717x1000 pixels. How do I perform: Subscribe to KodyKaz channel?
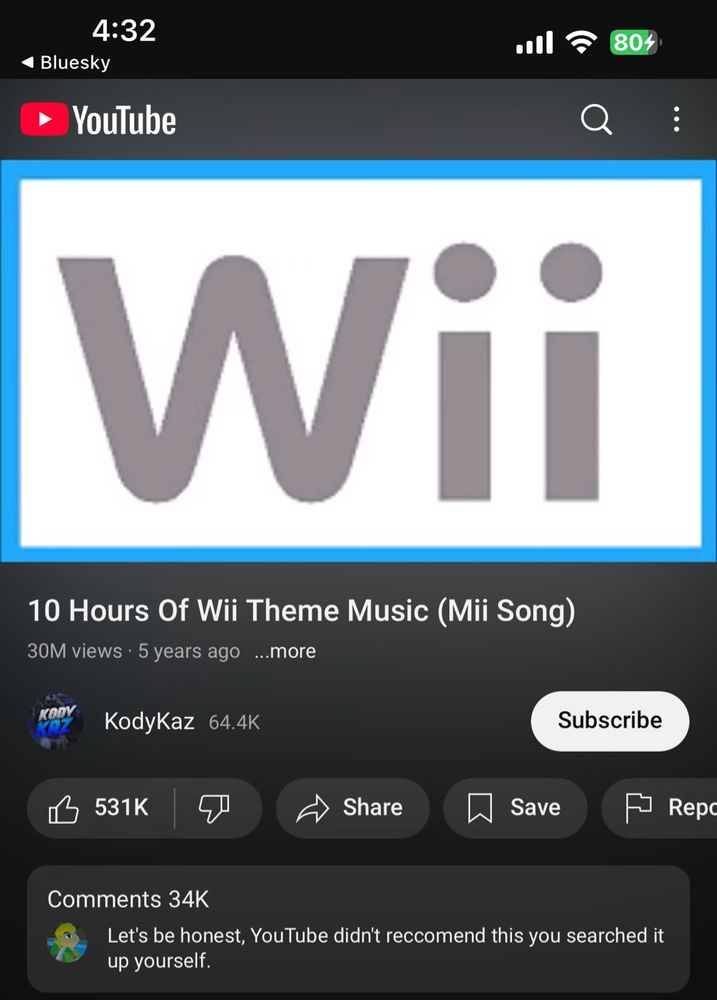(610, 721)
